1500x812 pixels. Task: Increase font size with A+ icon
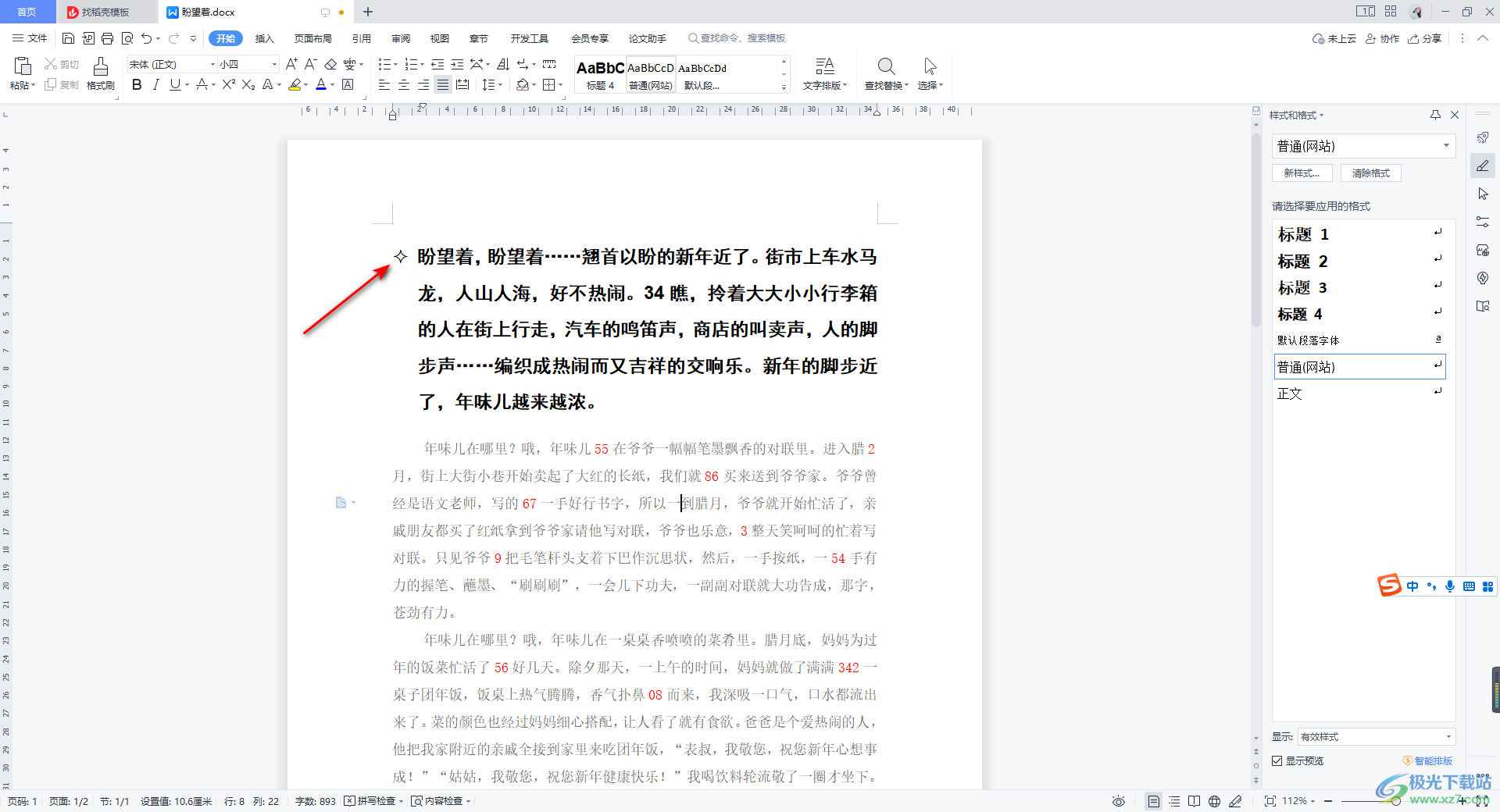tap(291, 64)
